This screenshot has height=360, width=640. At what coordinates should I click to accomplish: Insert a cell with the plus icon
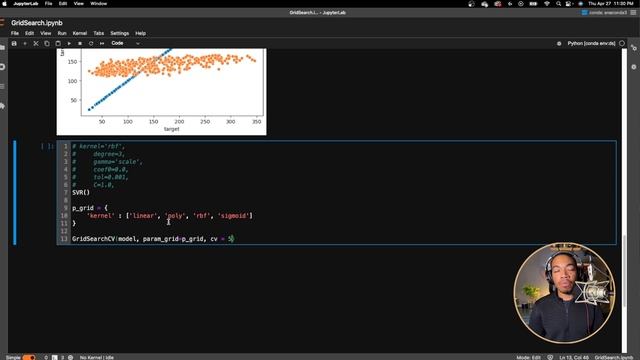coord(25,43)
